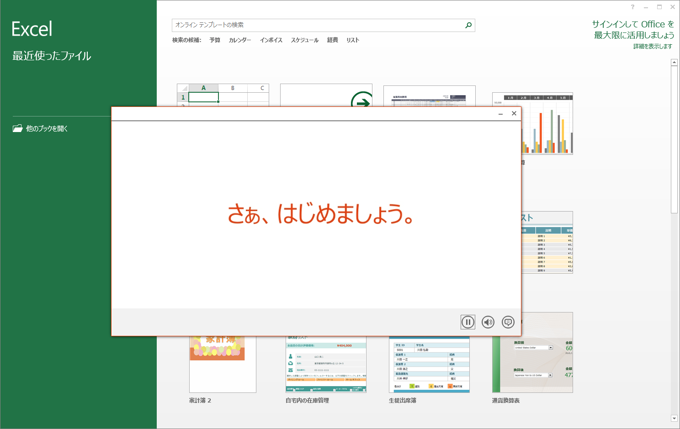Click the 詳細を表示します link
This screenshot has width=680, height=429.
pos(653,46)
